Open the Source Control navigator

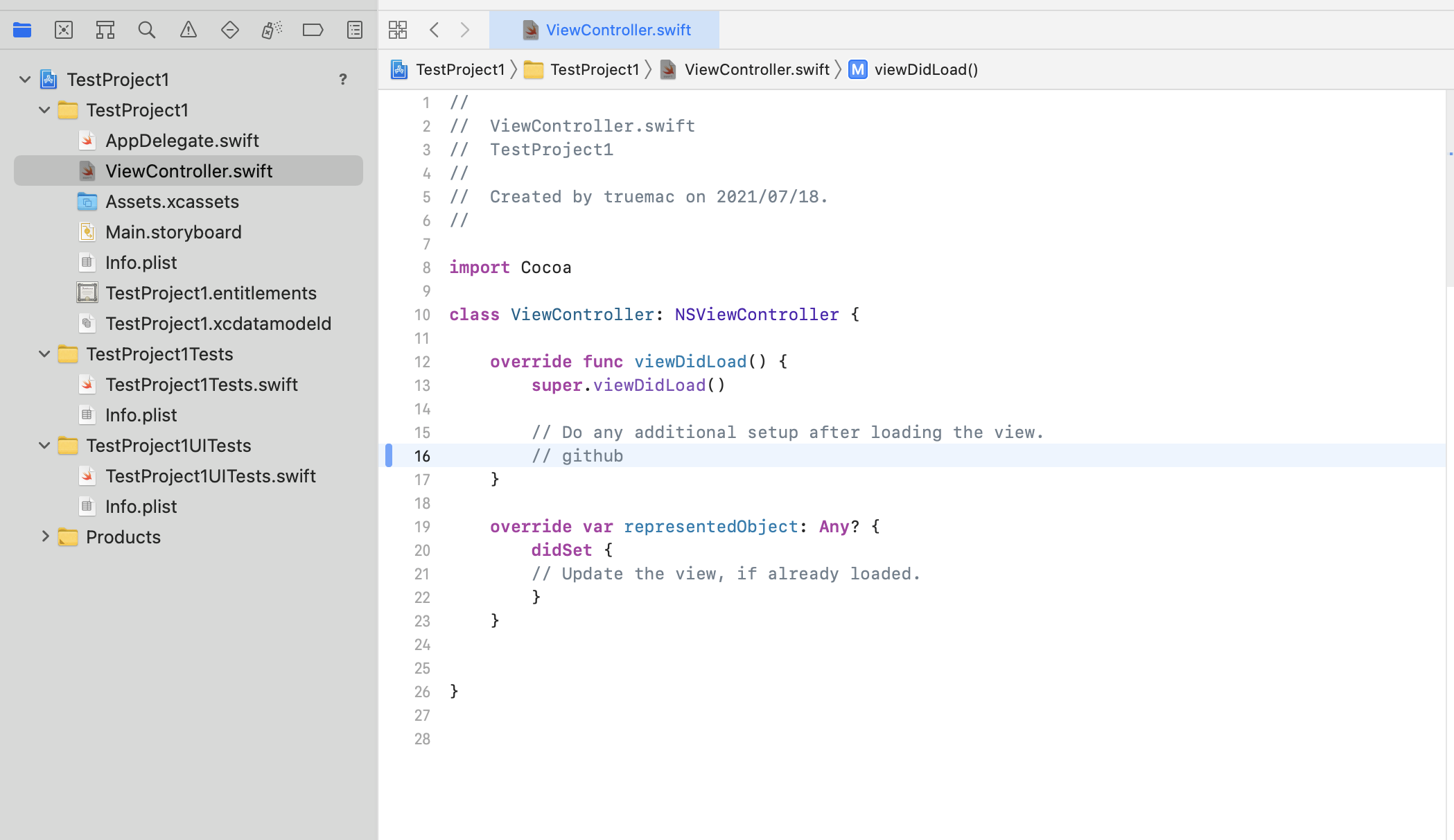[x=64, y=30]
